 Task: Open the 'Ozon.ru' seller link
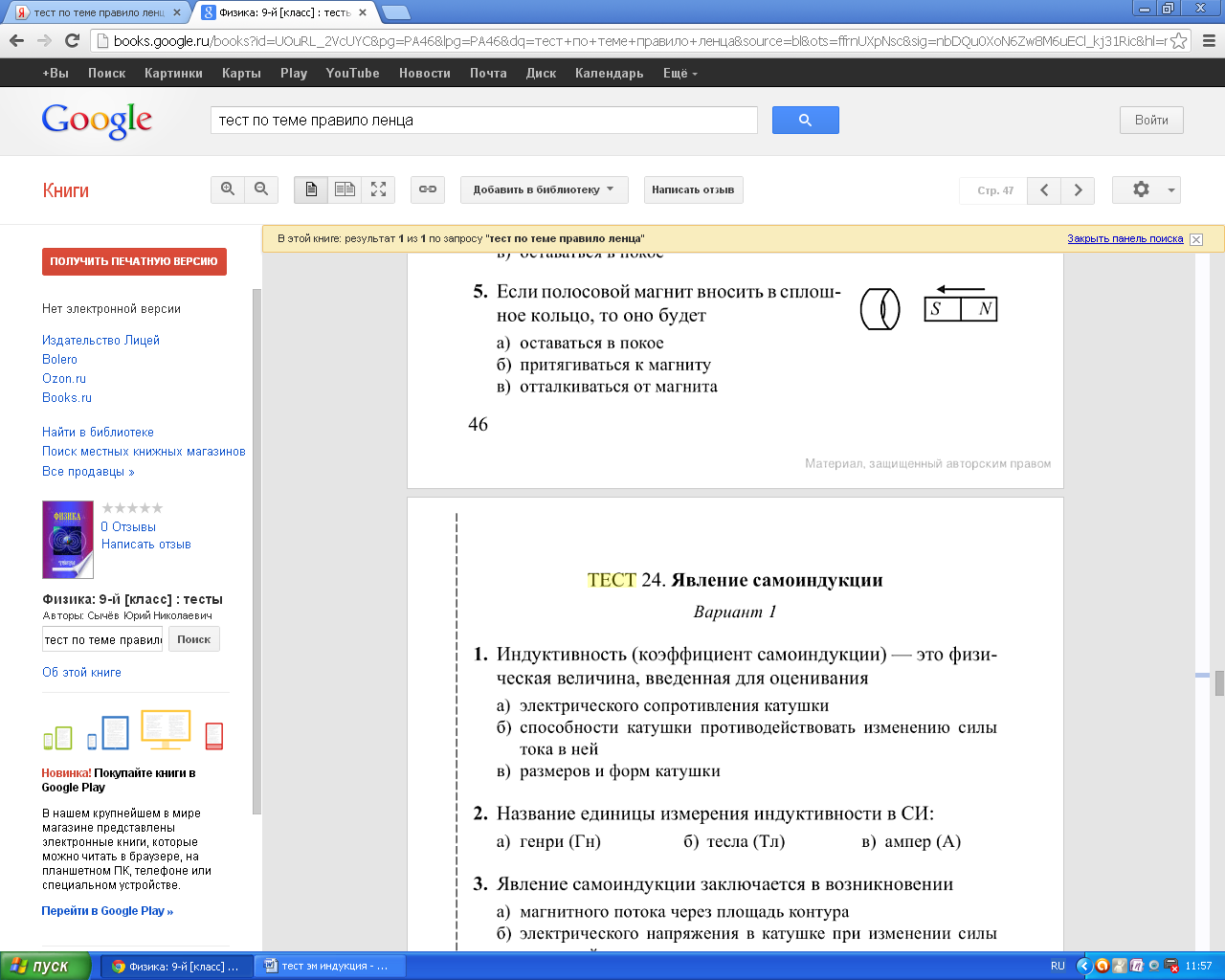tap(64, 378)
